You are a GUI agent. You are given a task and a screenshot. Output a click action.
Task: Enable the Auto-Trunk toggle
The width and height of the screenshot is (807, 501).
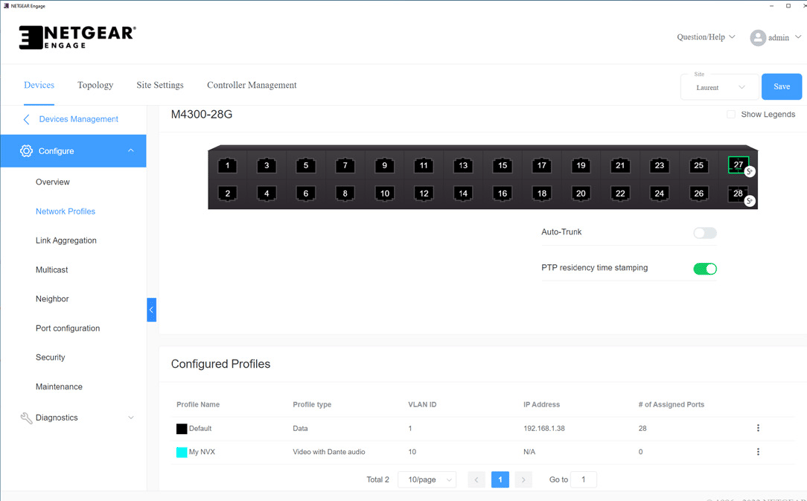(705, 233)
